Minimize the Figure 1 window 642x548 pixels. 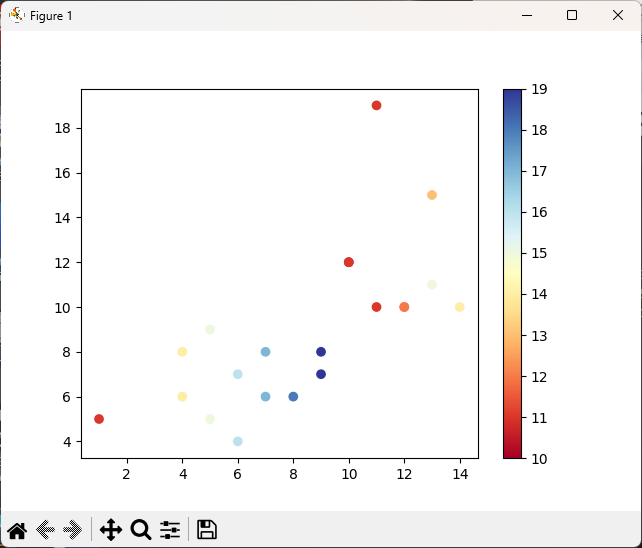pyautogui.click(x=526, y=15)
